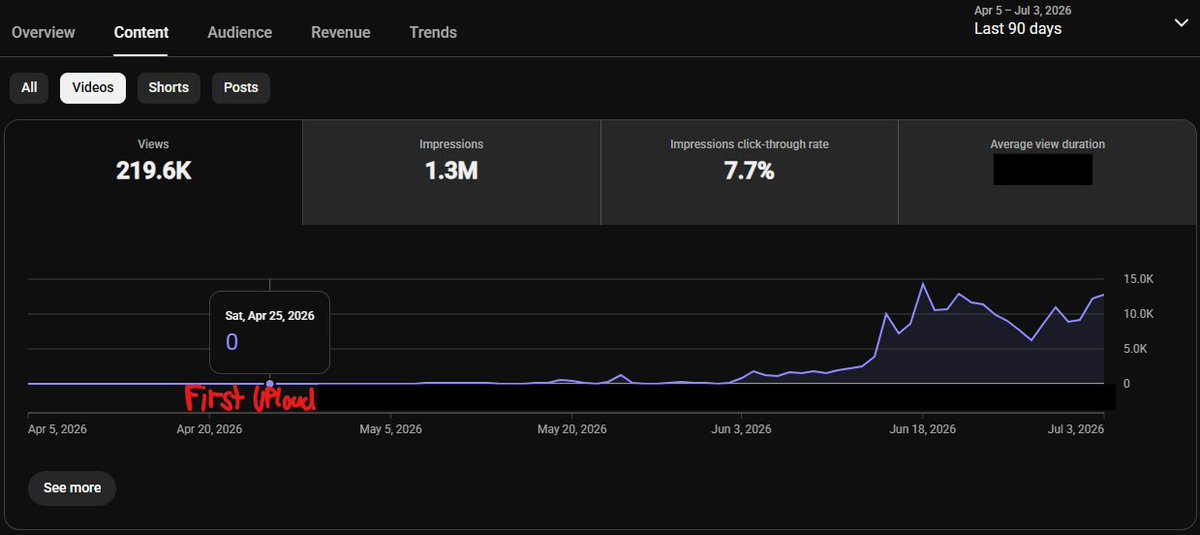Click the 219.6K views value
This screenshot has width=1200, height=535.
pos(154,171)
